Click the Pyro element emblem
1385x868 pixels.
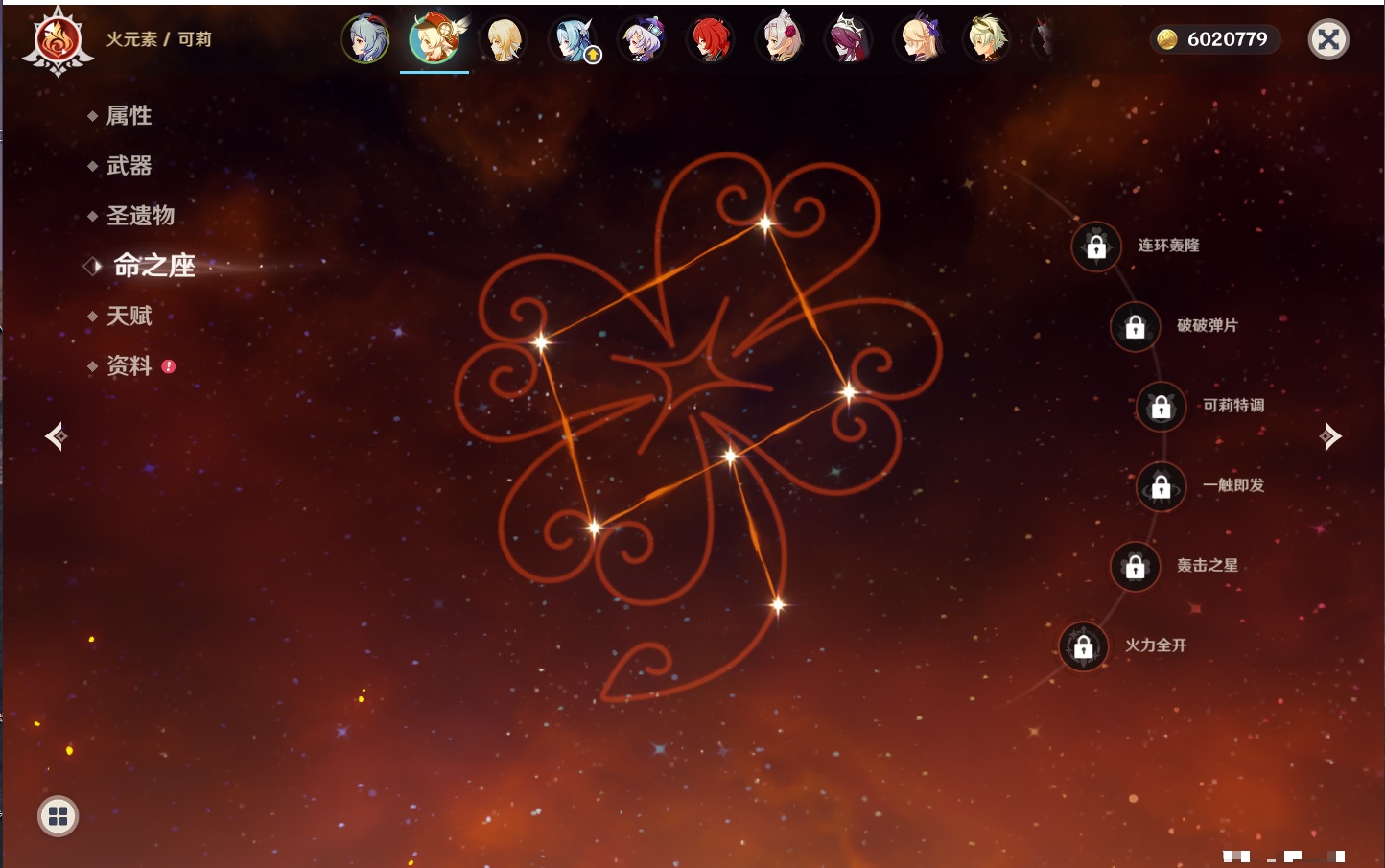click(58, 41)
